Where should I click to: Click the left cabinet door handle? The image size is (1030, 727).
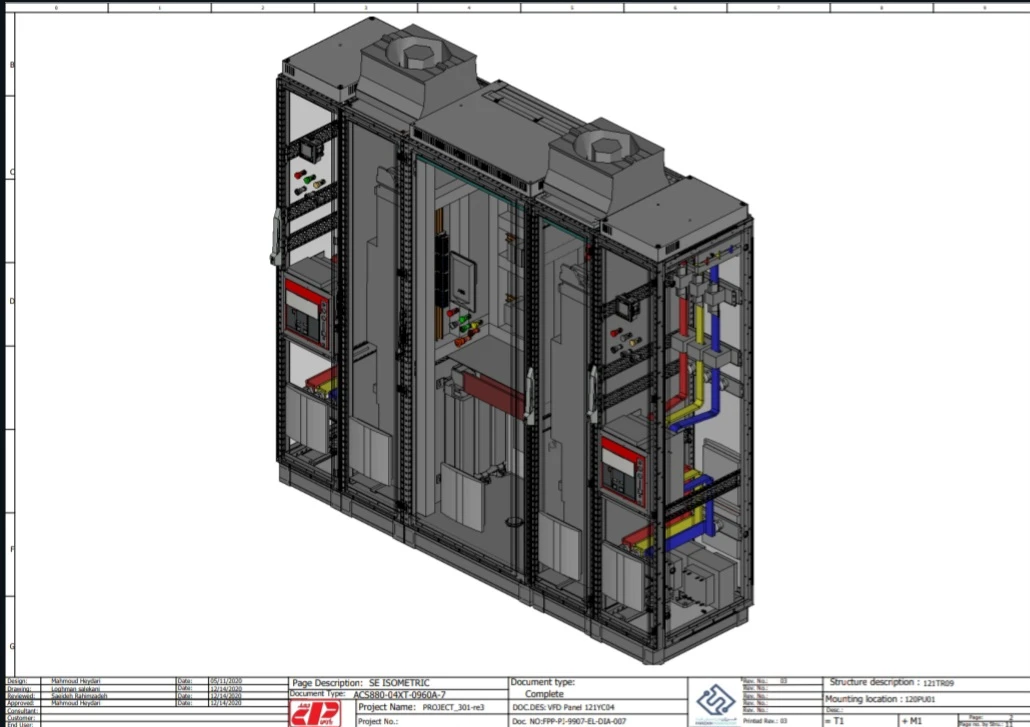(275, 240)
